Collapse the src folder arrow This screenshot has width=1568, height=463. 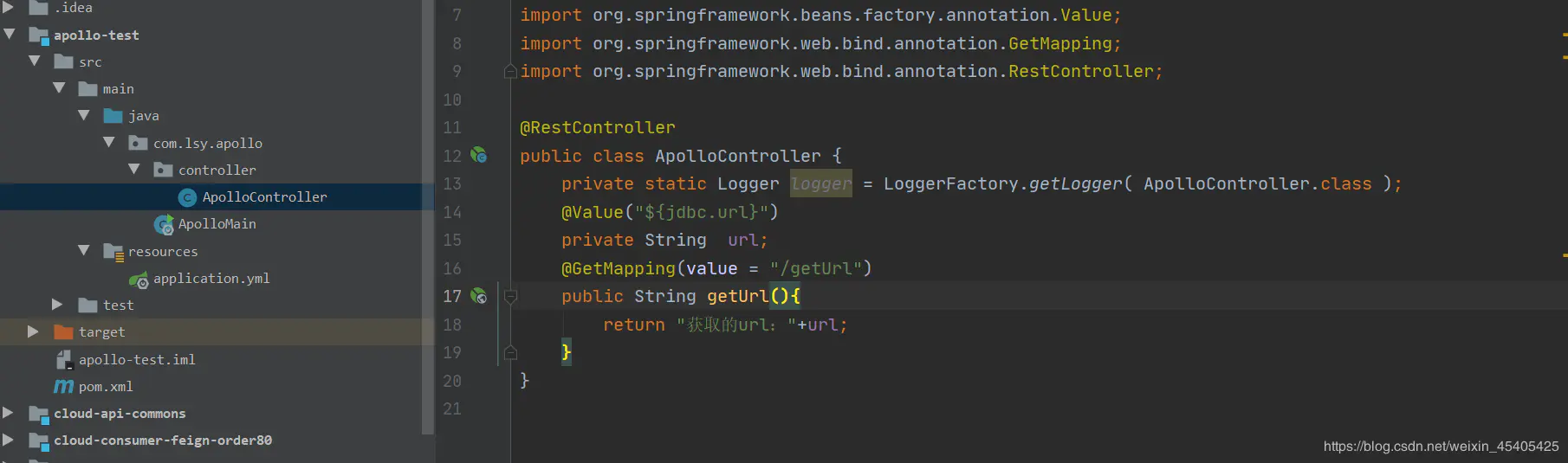click(x=35, y=61)
